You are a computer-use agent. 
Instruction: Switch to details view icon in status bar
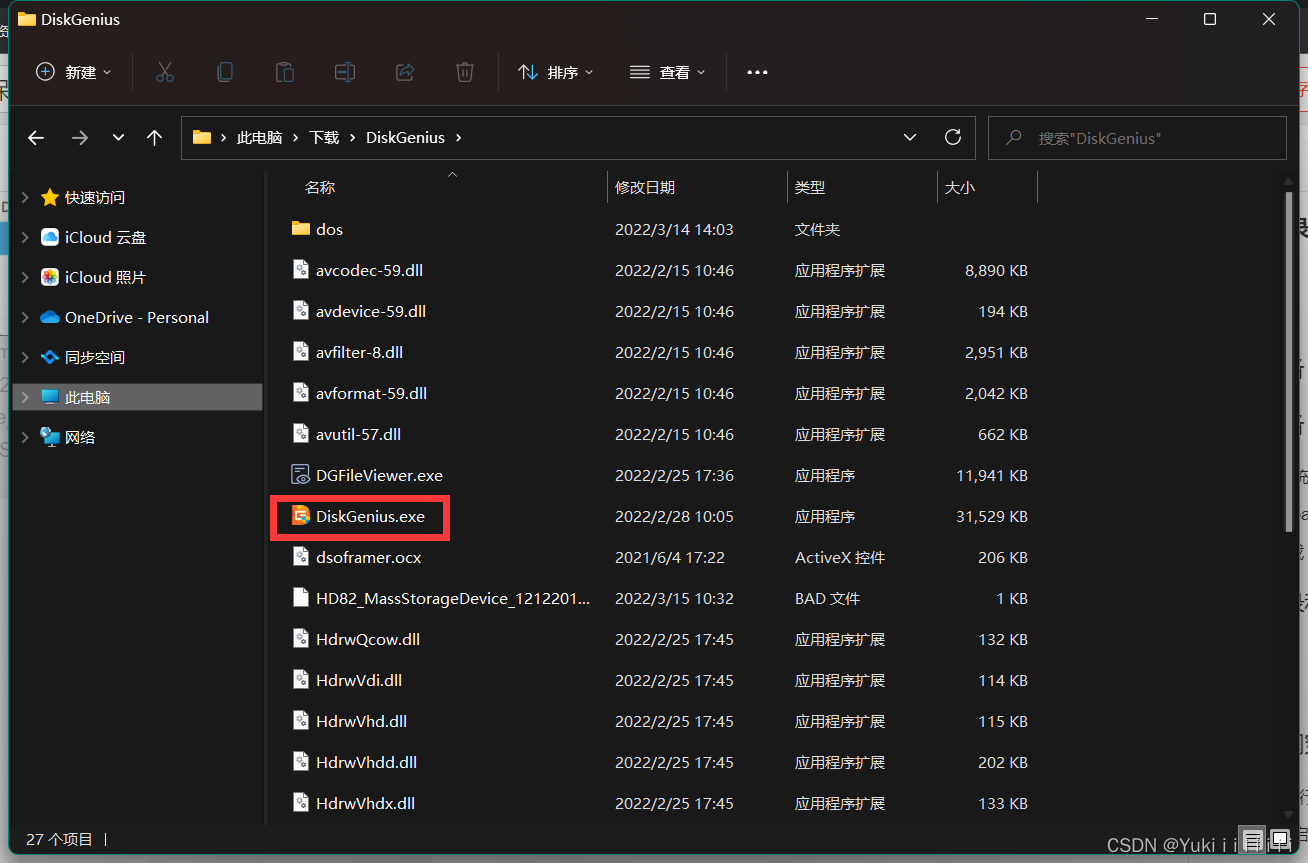(x=1251, y=839)
